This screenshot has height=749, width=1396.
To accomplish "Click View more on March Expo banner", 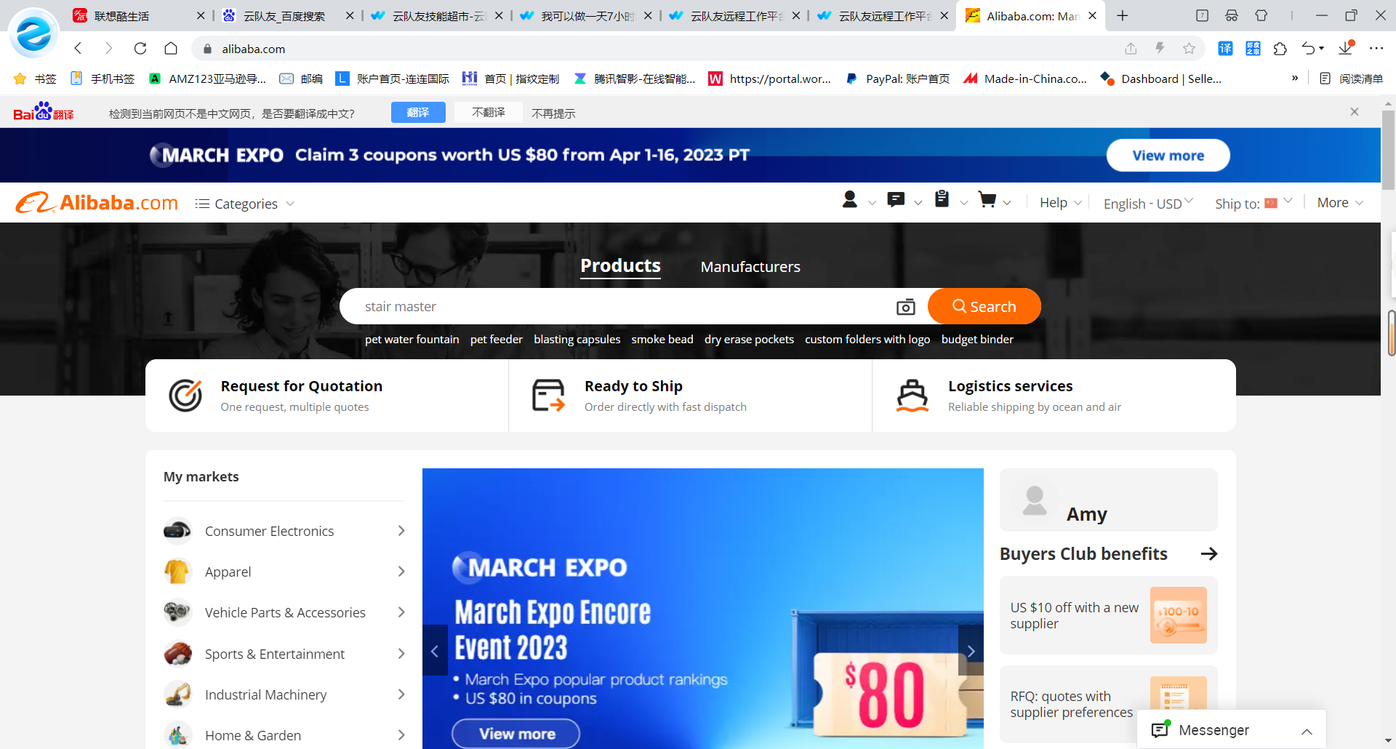I will point(1167,155).
